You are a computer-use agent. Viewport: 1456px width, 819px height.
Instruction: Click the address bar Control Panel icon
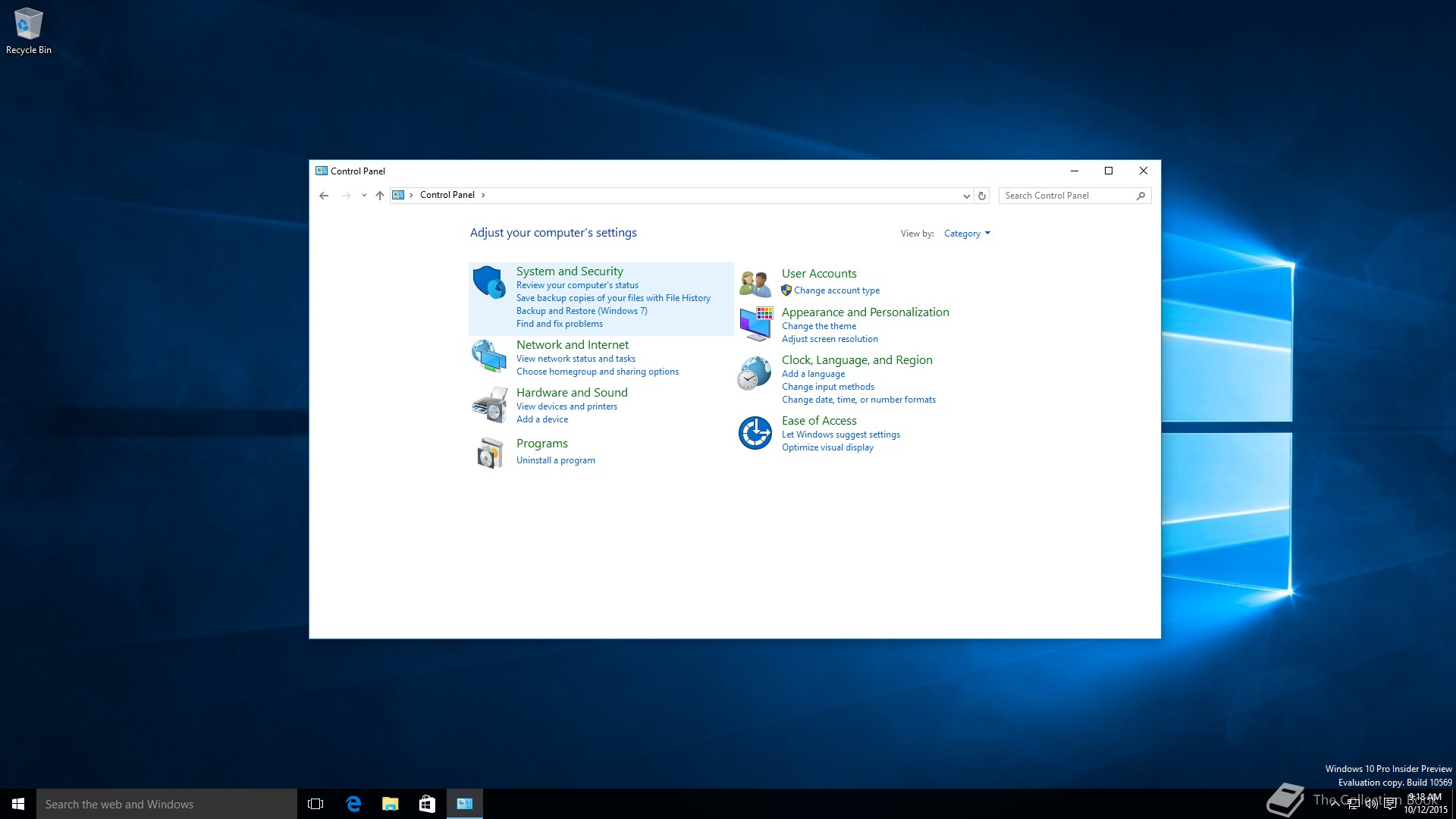398,195
